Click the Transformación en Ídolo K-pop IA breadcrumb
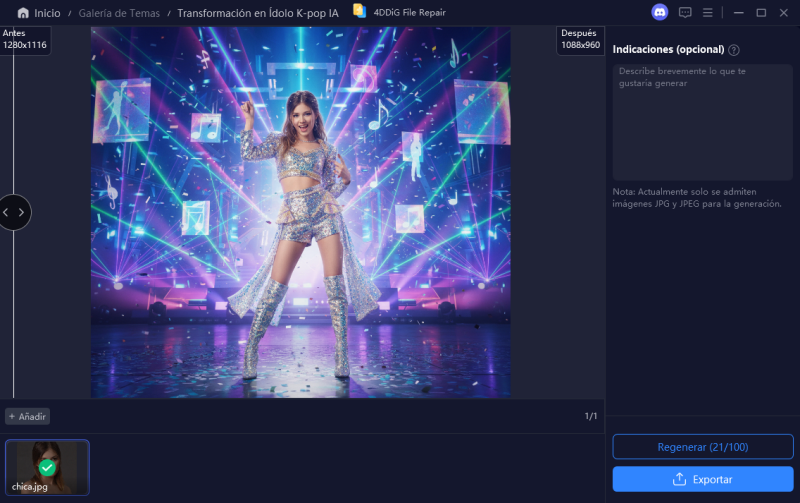Screen dimensions: 800x503 pos(257,13)
